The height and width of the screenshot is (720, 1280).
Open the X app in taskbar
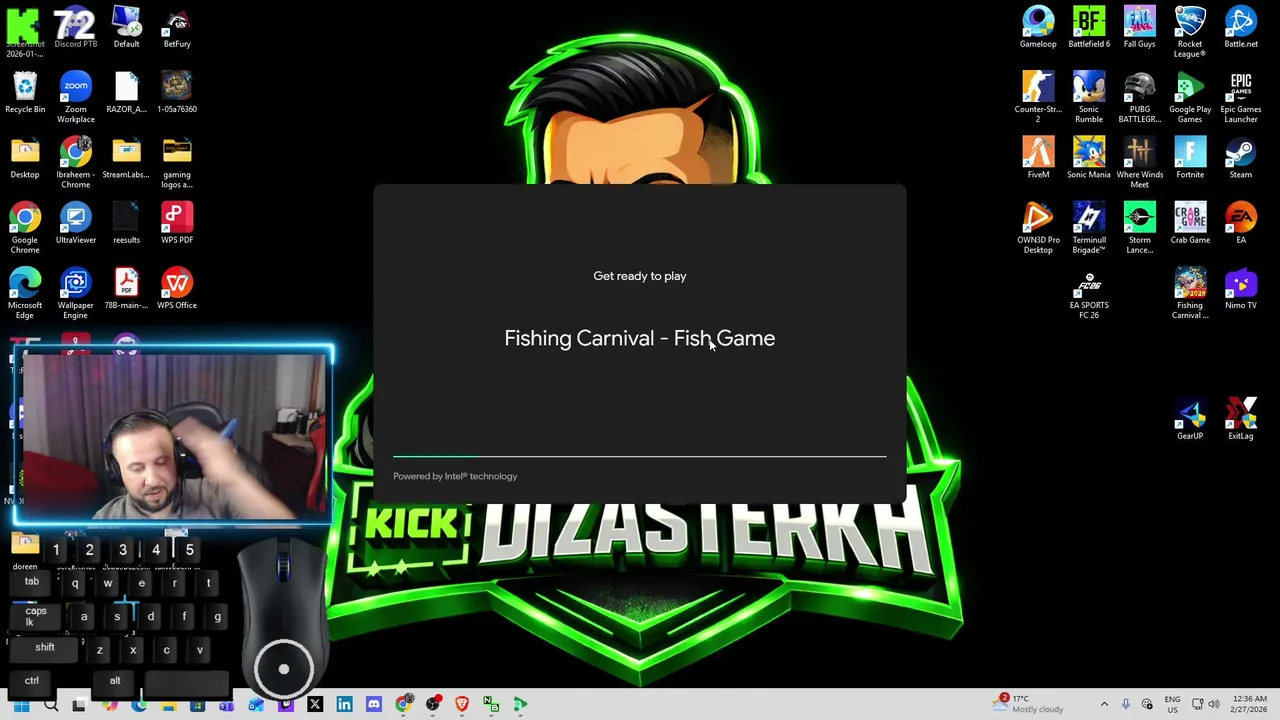(315, 704)
